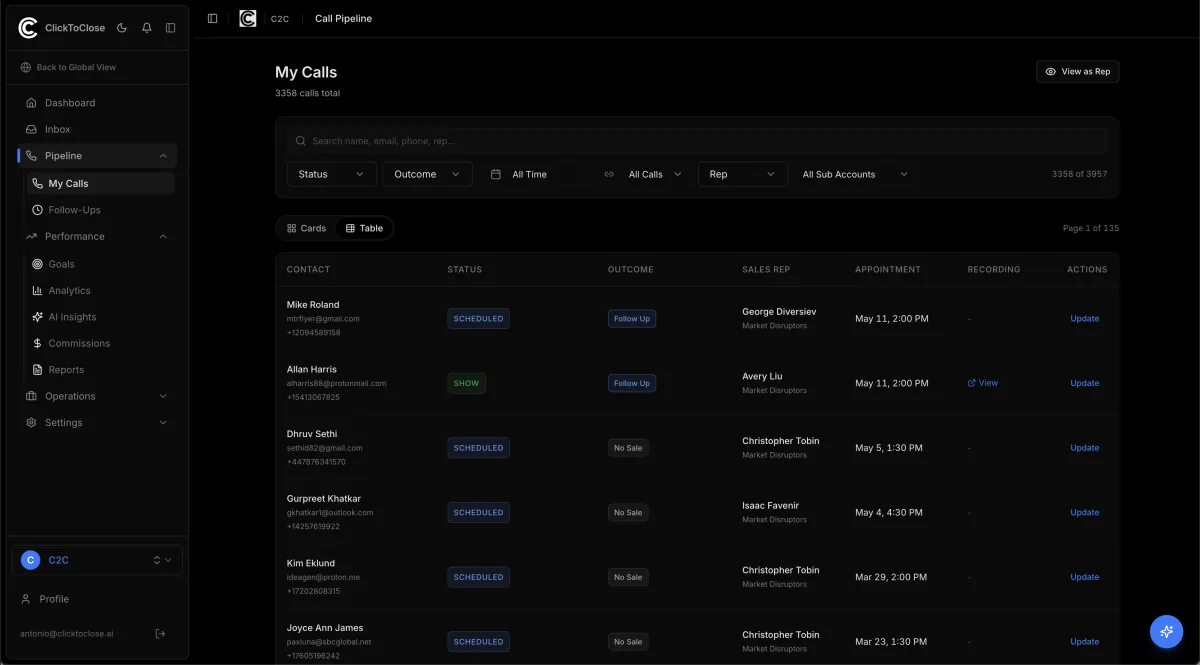Screen dimensions: 1200x665
Task: Go back to Global View
Action: pyautogui.click(x=68, y=67)
